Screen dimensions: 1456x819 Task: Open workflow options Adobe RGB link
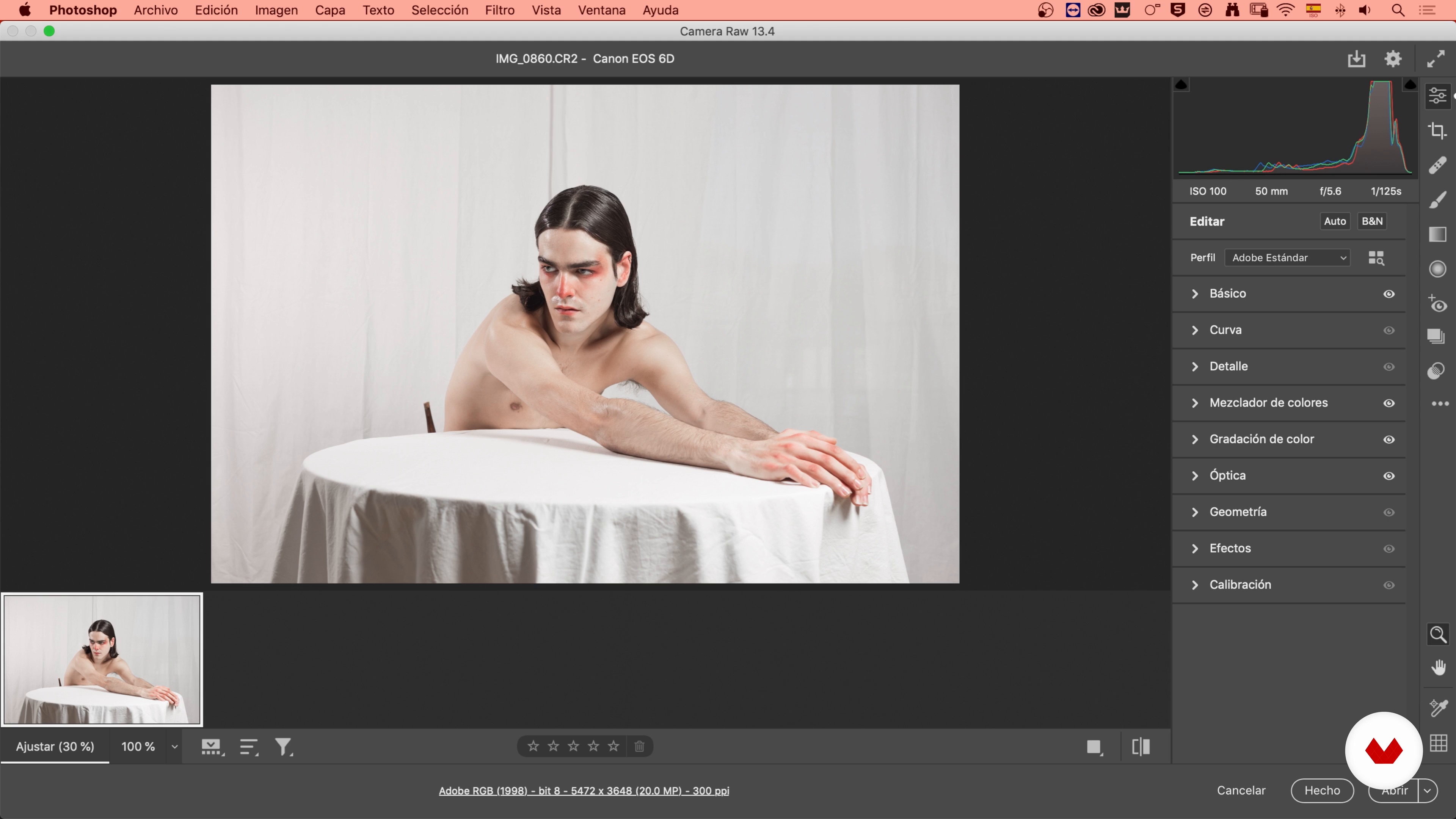click(584, 791)
